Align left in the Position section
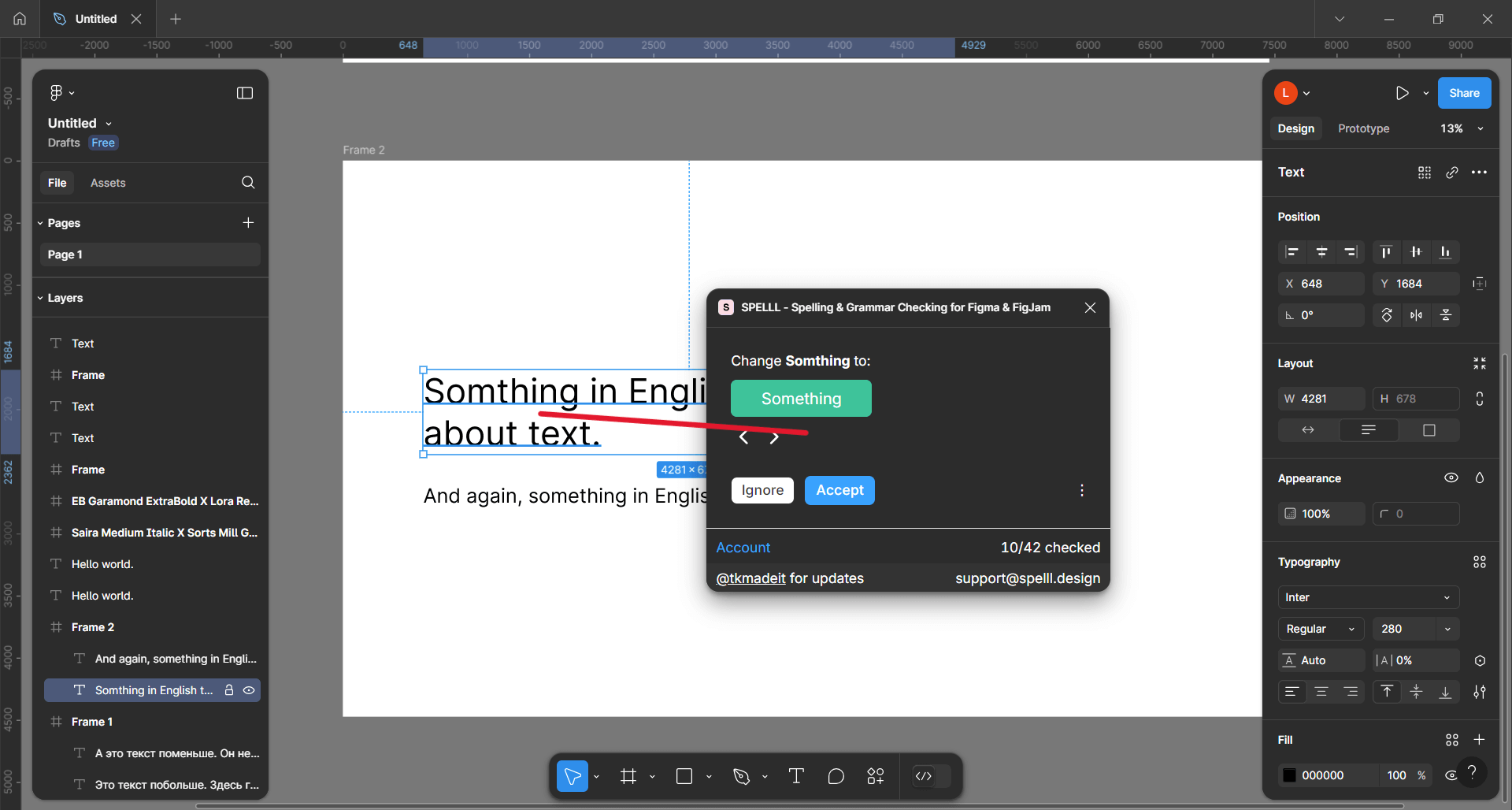Image resolution: width=1512 pixels, height=810 pixels. (1292, 252)
